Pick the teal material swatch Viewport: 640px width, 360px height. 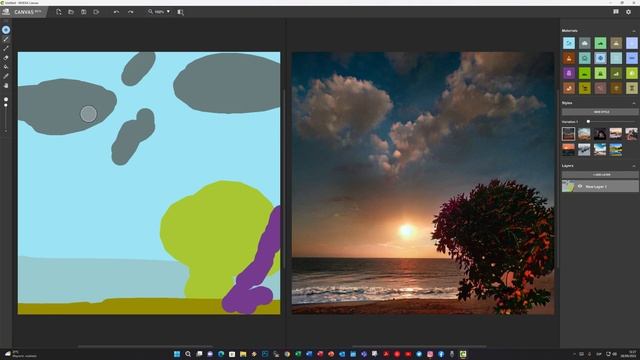(584, 58)
